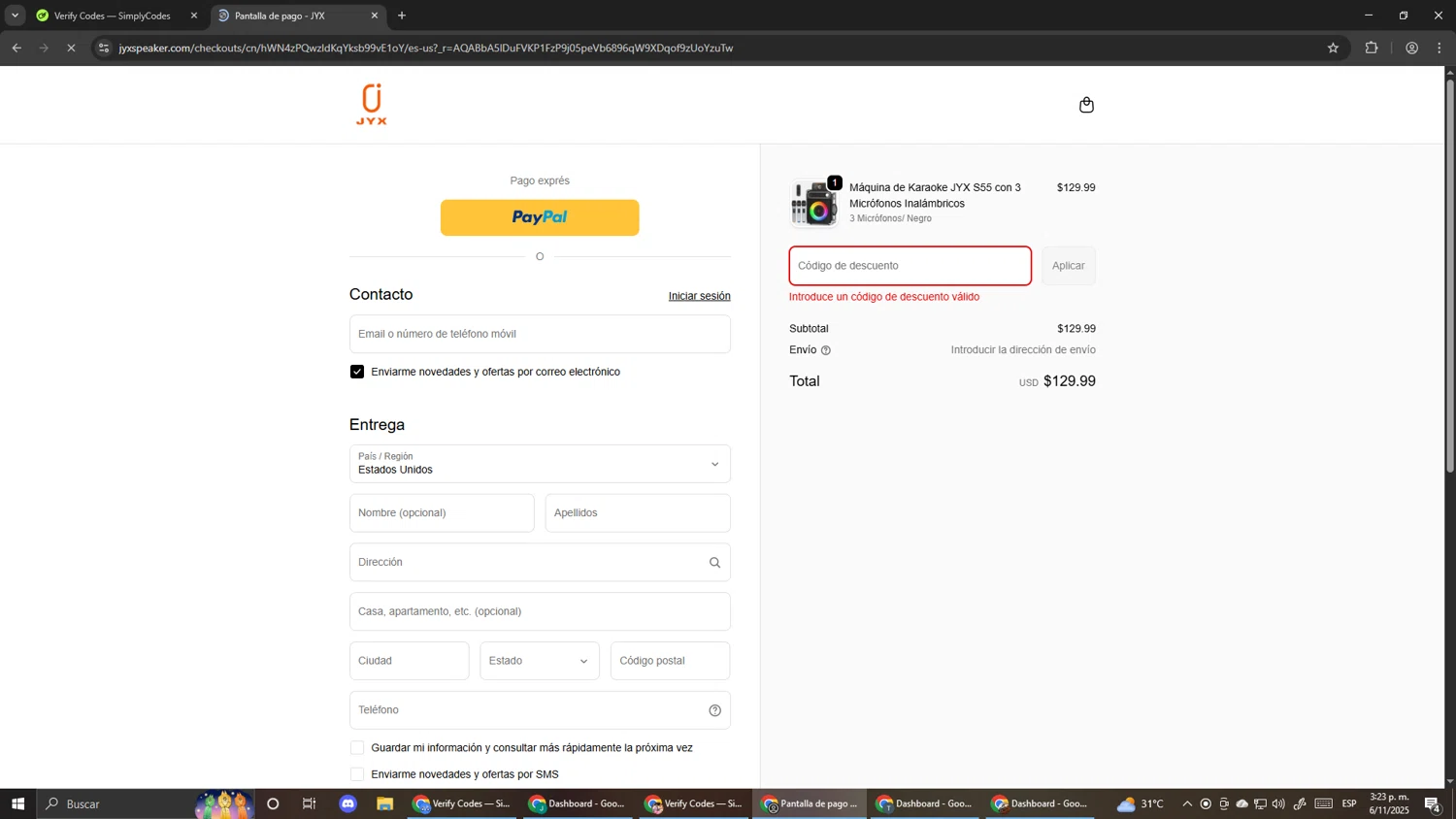
Task: Close the Verify Codes tab
Action: tap(194, 16)
